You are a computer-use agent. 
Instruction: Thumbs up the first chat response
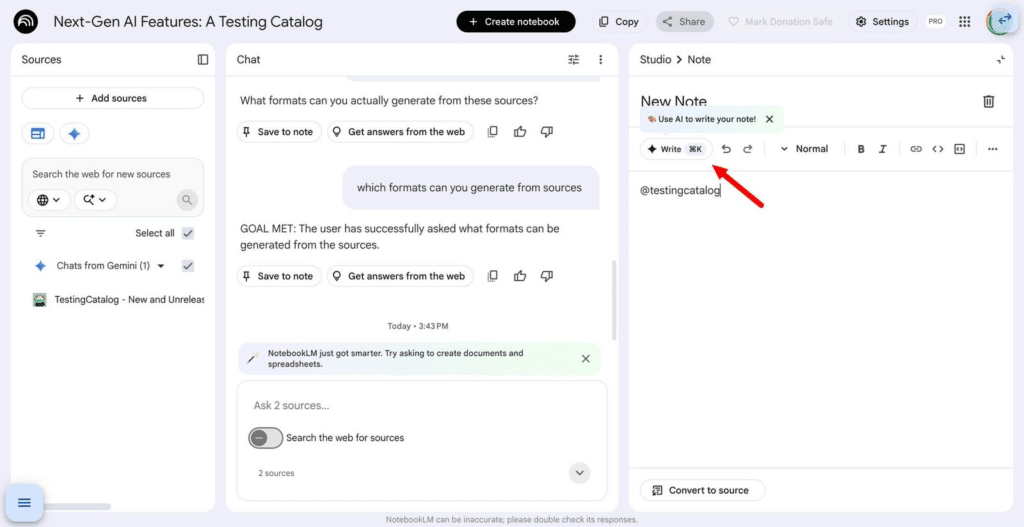tap(520, 131)
